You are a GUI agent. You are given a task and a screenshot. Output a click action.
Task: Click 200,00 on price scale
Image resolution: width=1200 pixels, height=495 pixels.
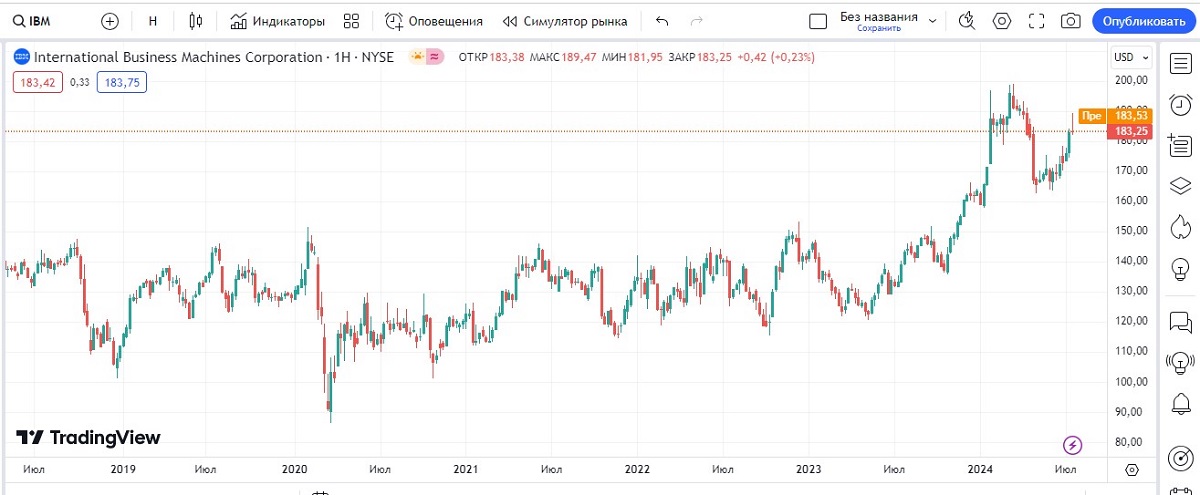click(x=1130, y=80)
